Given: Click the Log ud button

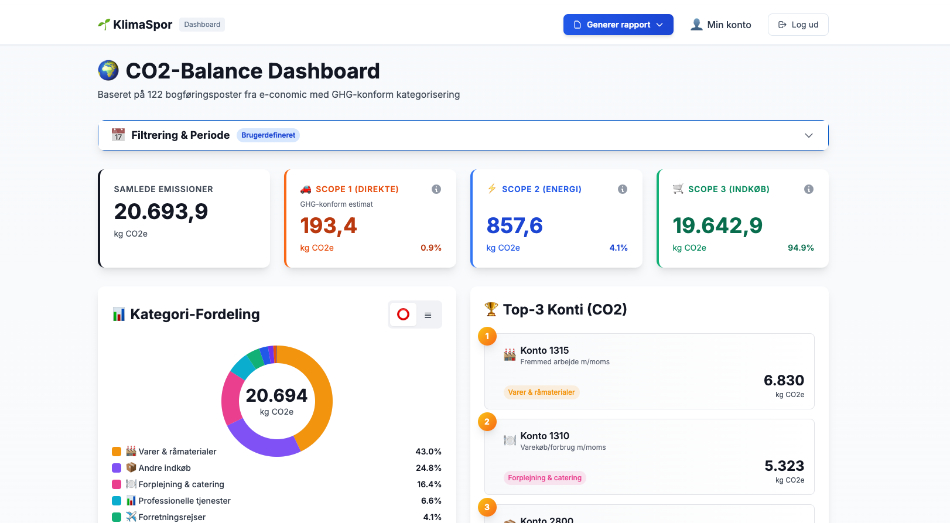Looking at the screenshot, I should pos(798,25).
